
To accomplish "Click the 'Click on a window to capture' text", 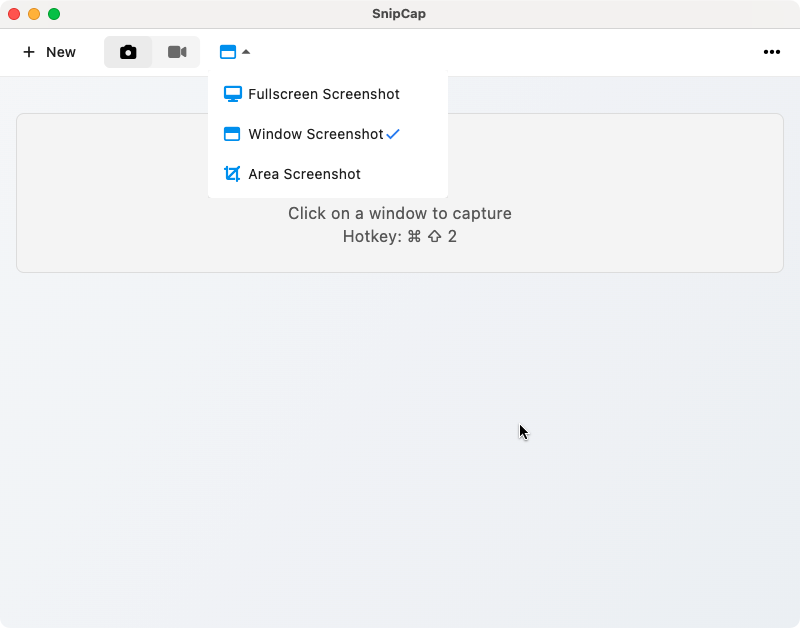I will [x=399, y=213].
